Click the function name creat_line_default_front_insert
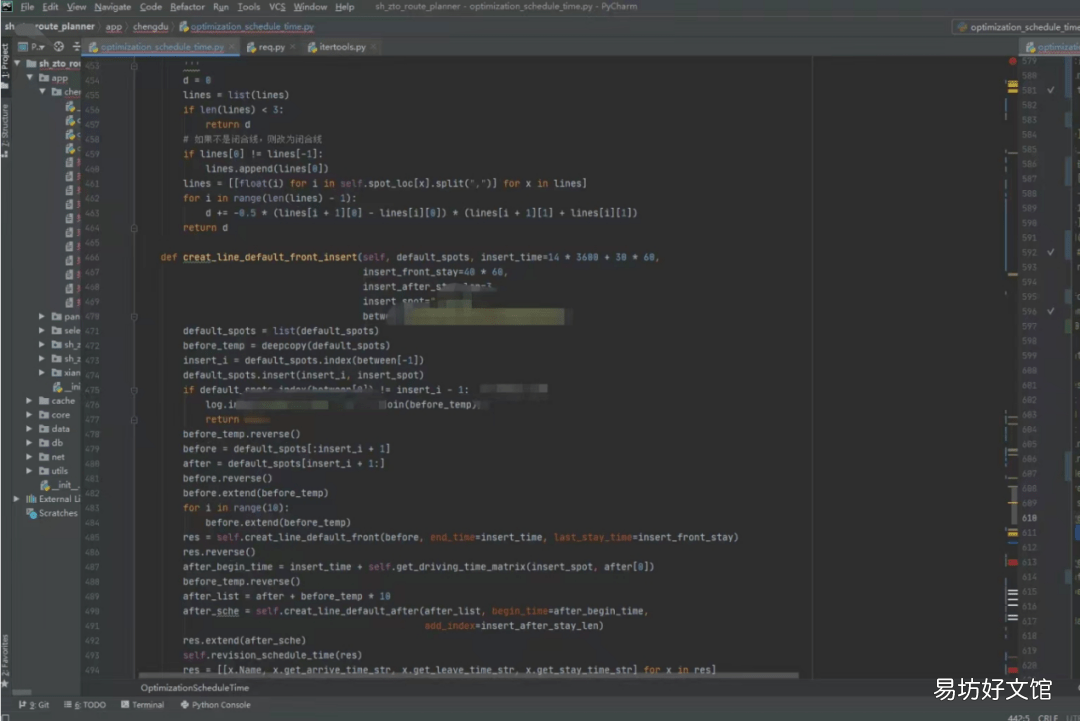This screenshot has height=721, width=1080. (270, 258)
